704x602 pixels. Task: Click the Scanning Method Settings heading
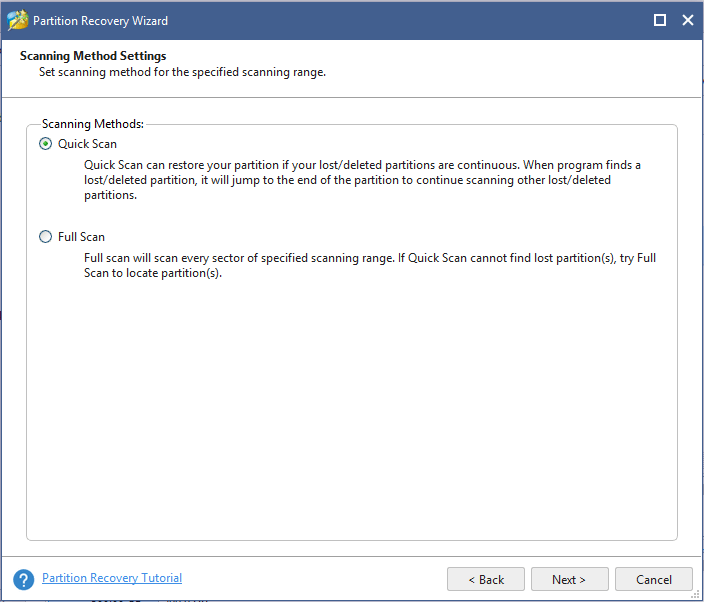pos(93,56)
